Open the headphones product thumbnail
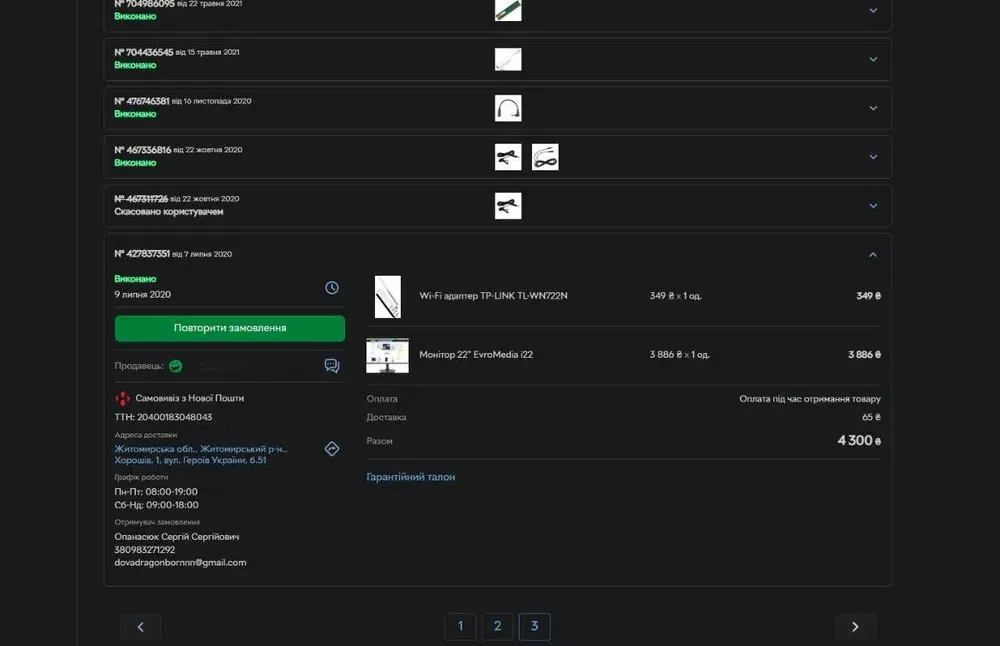 (x=508, y=108)
